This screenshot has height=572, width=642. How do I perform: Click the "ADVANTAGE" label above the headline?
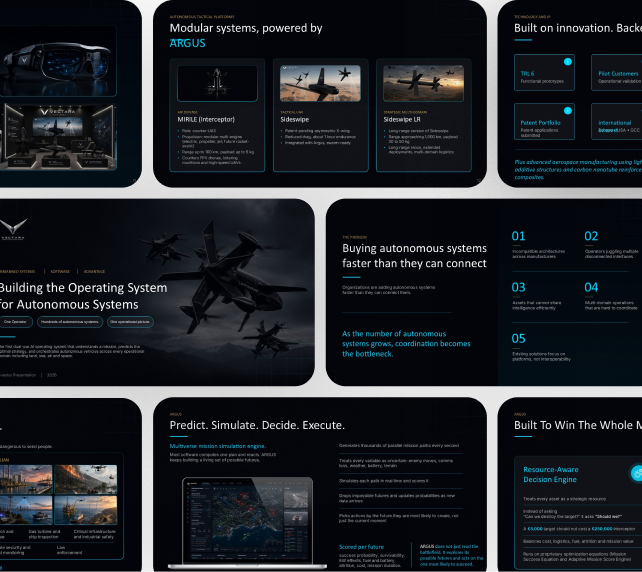95,271
